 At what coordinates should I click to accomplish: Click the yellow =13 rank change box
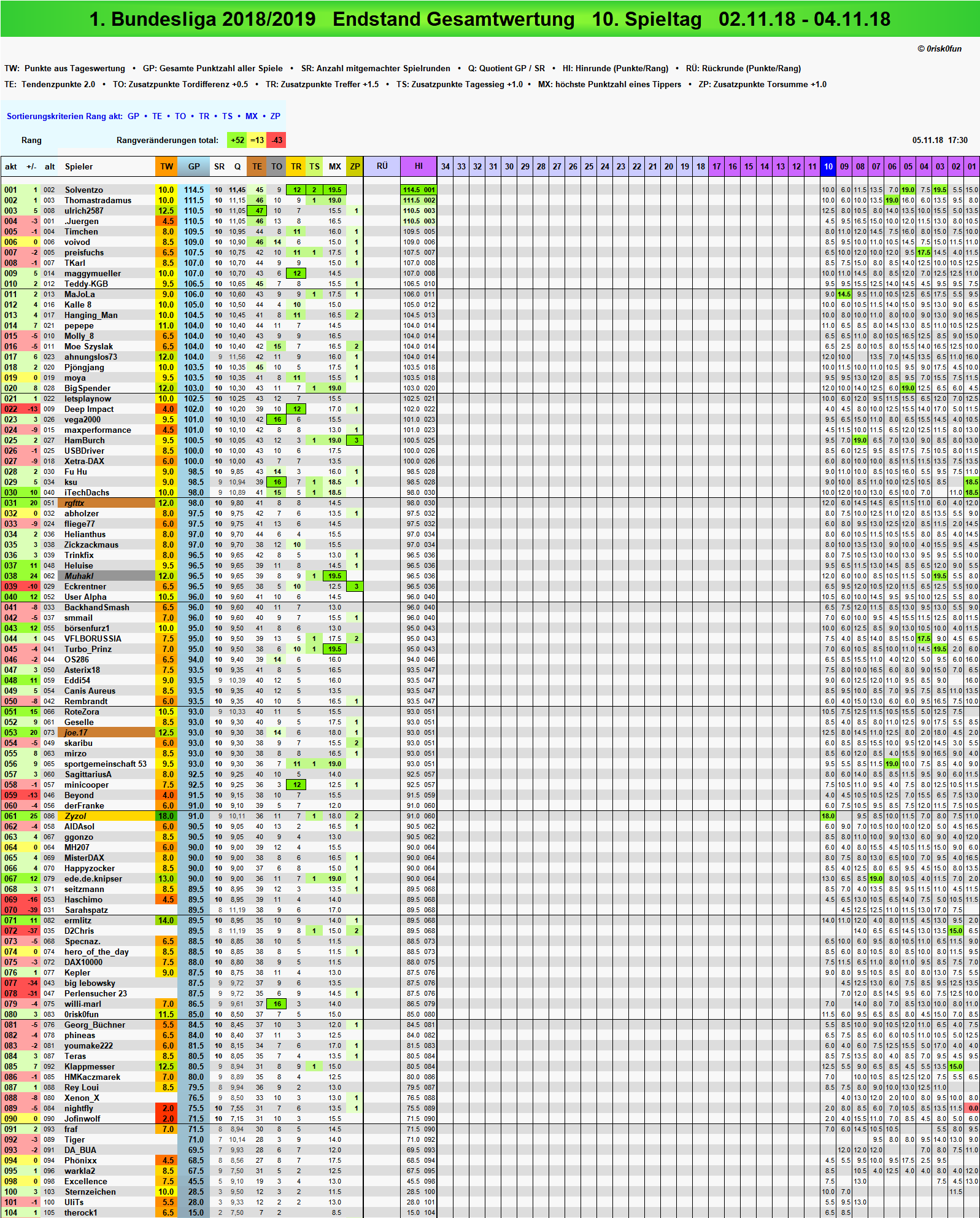(257, 140)
